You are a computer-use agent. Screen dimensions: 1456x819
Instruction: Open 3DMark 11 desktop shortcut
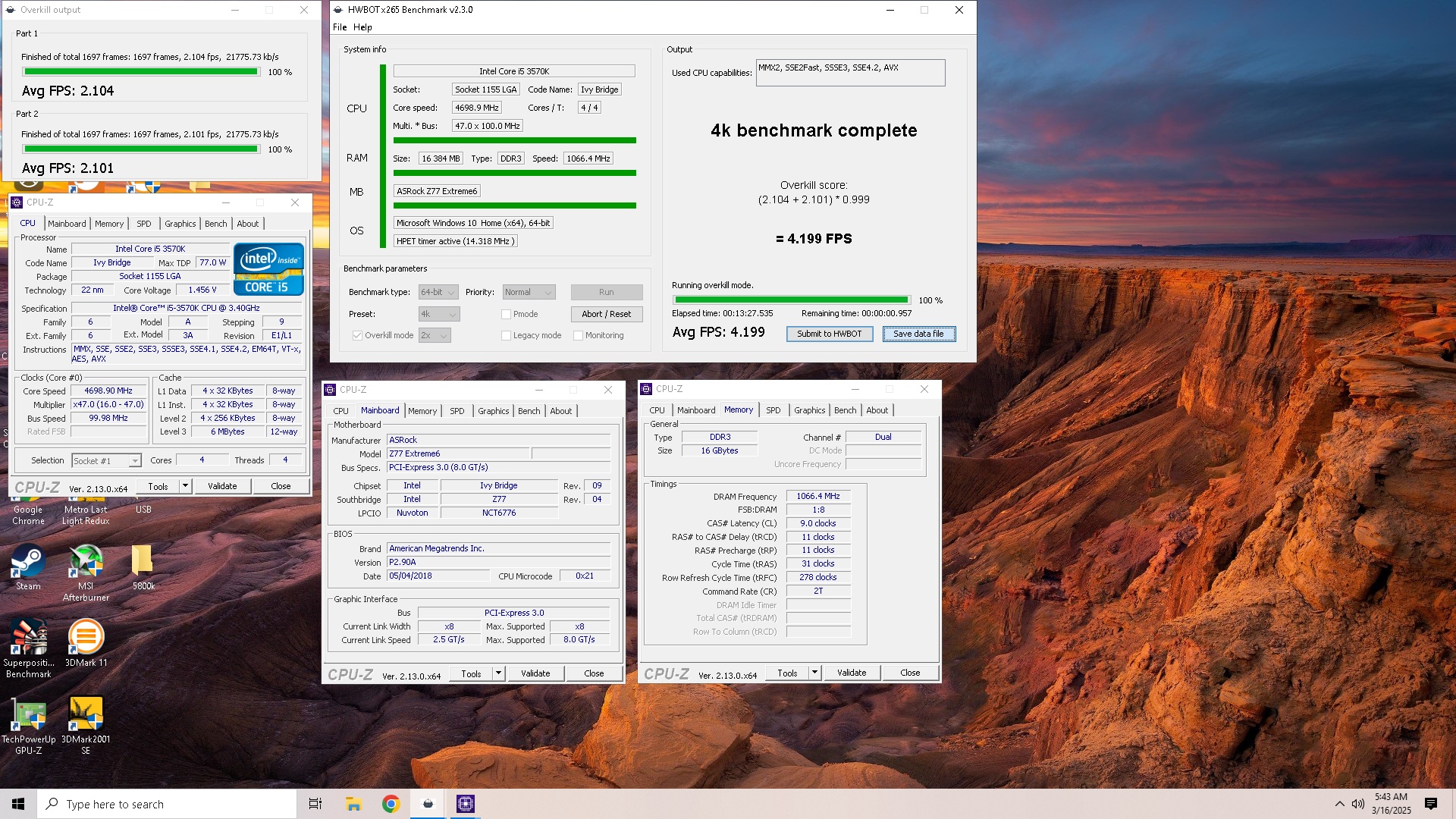tap(86, 643)
